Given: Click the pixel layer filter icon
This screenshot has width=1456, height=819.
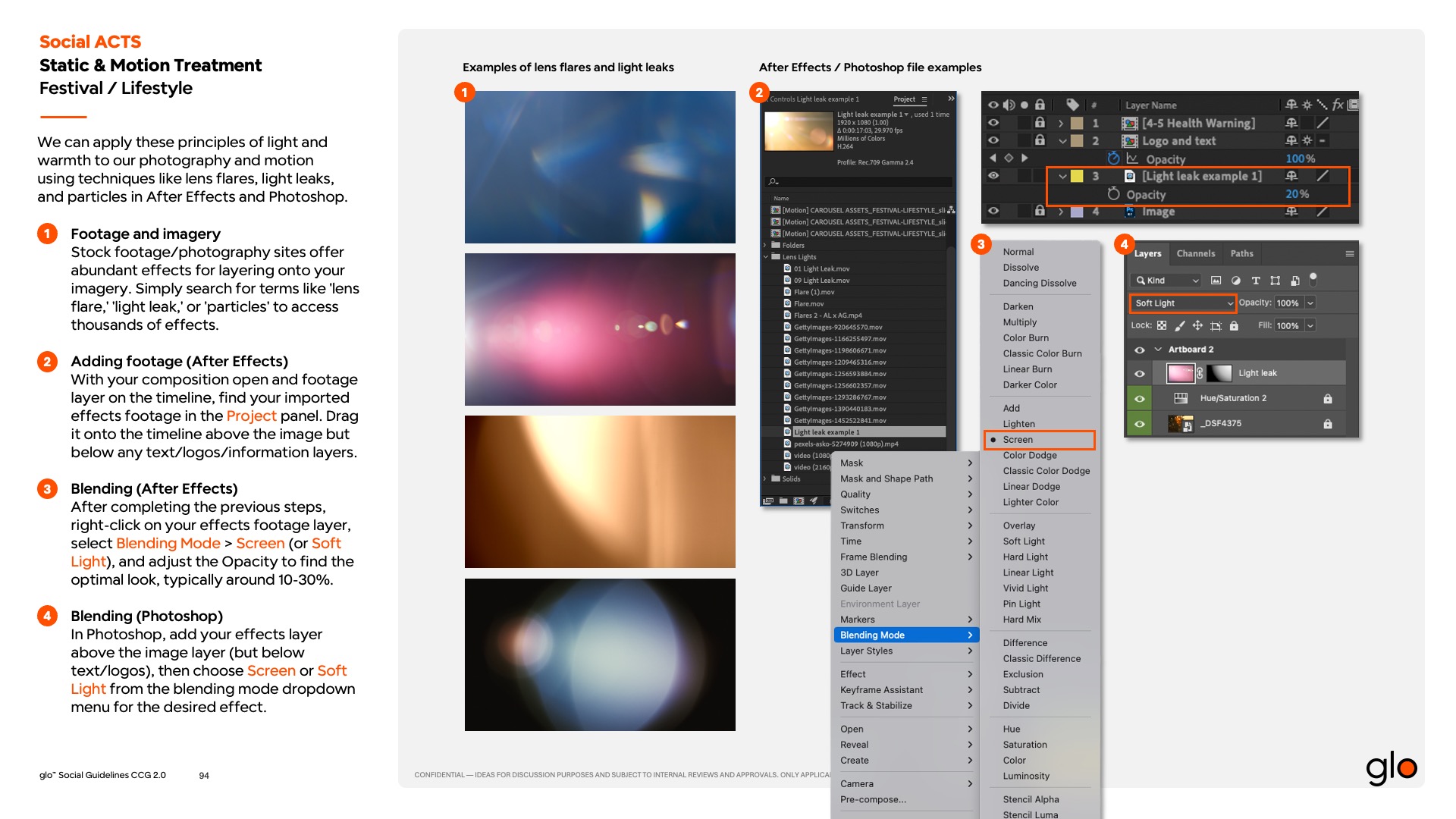Looking at the screenshot, I should [x=1216, y=281].
